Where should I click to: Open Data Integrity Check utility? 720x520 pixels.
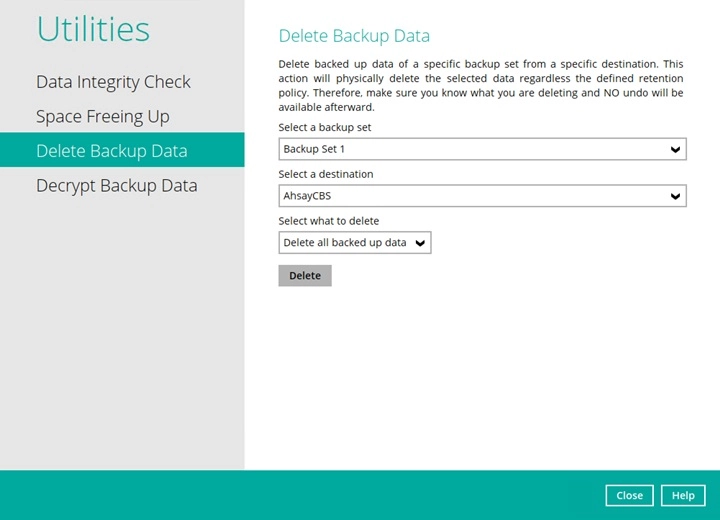click(x=113, y=82)
